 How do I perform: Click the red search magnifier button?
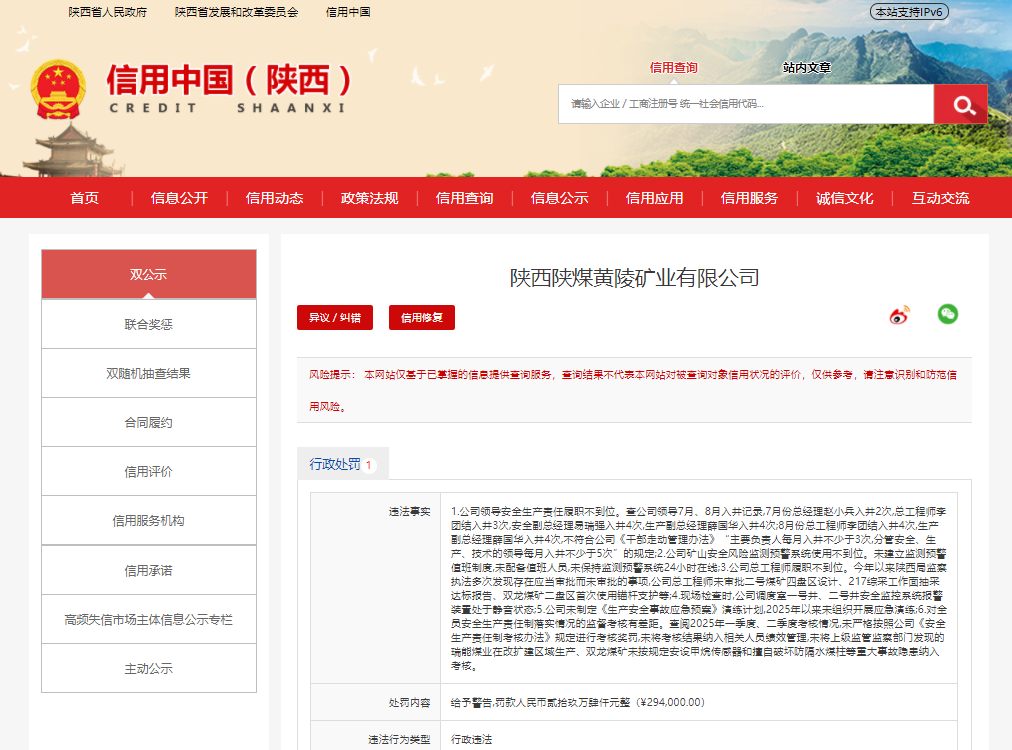(x=960, y=104)
